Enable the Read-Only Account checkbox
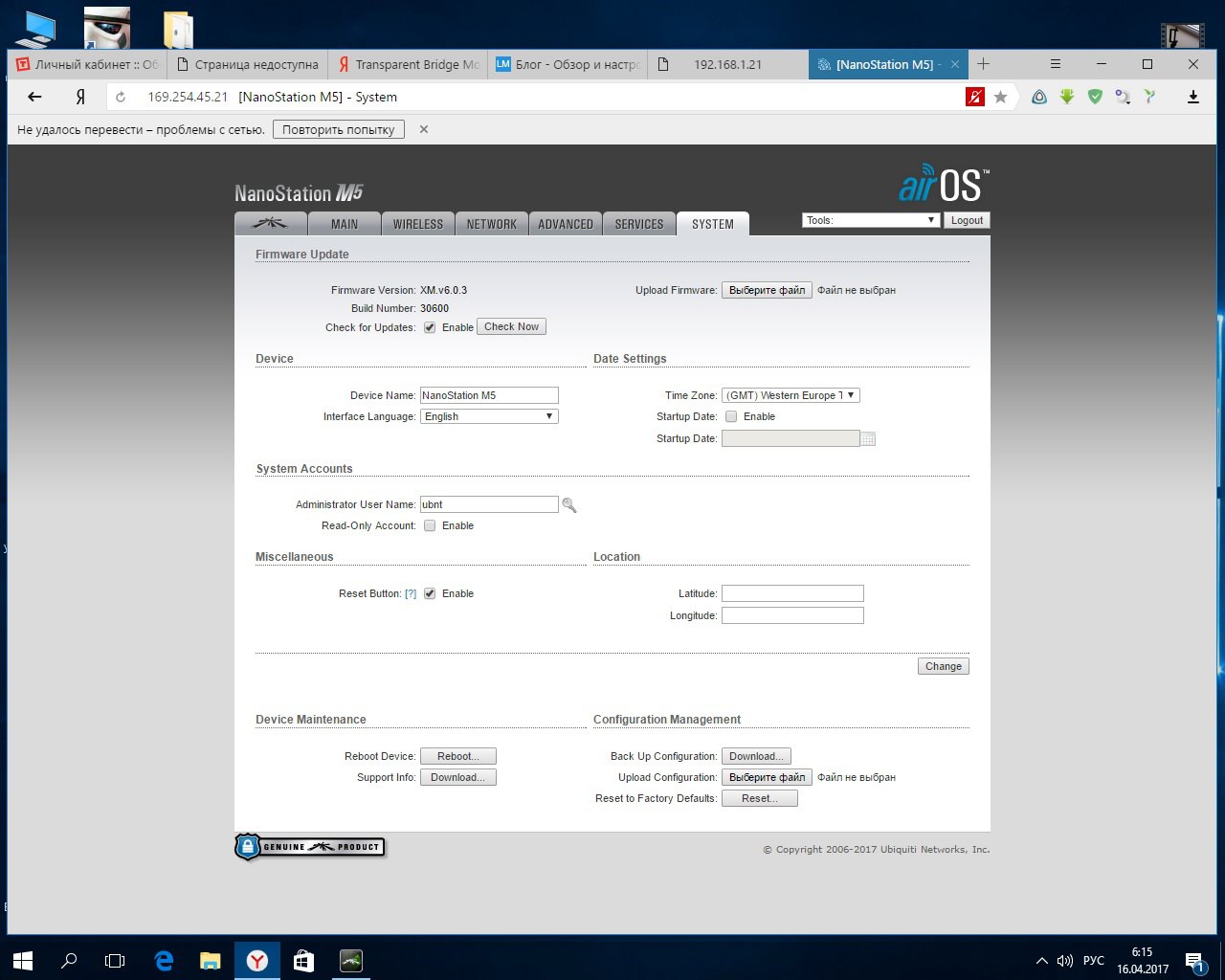 pos(430,525)
